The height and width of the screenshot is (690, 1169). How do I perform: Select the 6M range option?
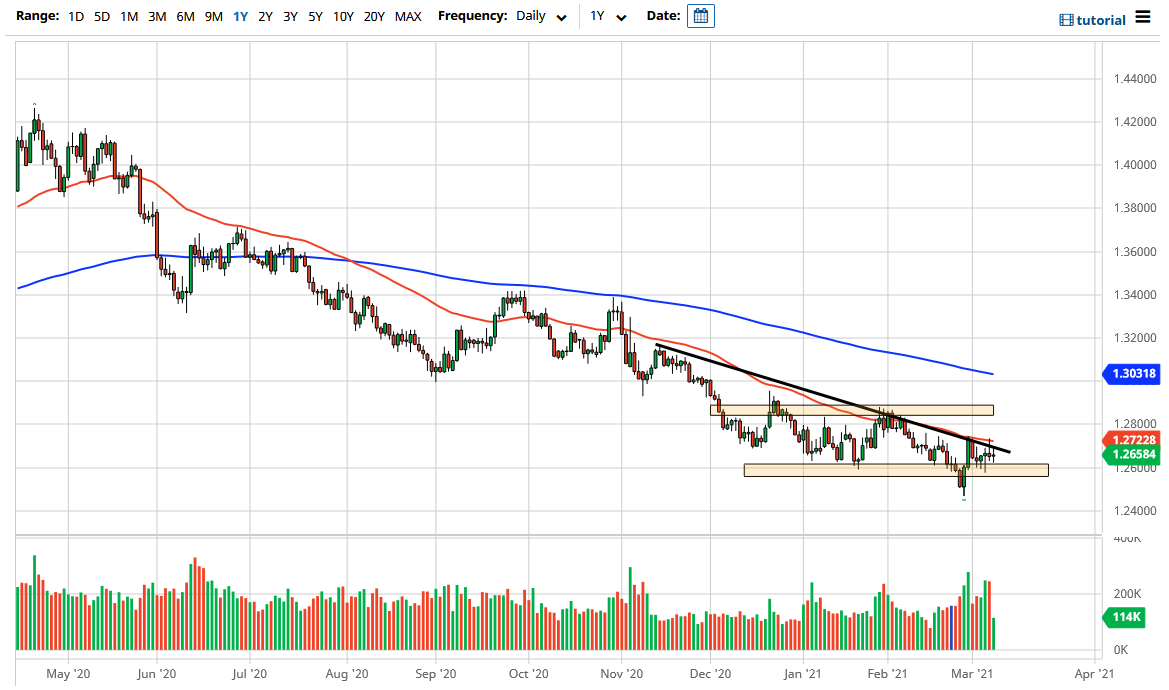(184, 16)
